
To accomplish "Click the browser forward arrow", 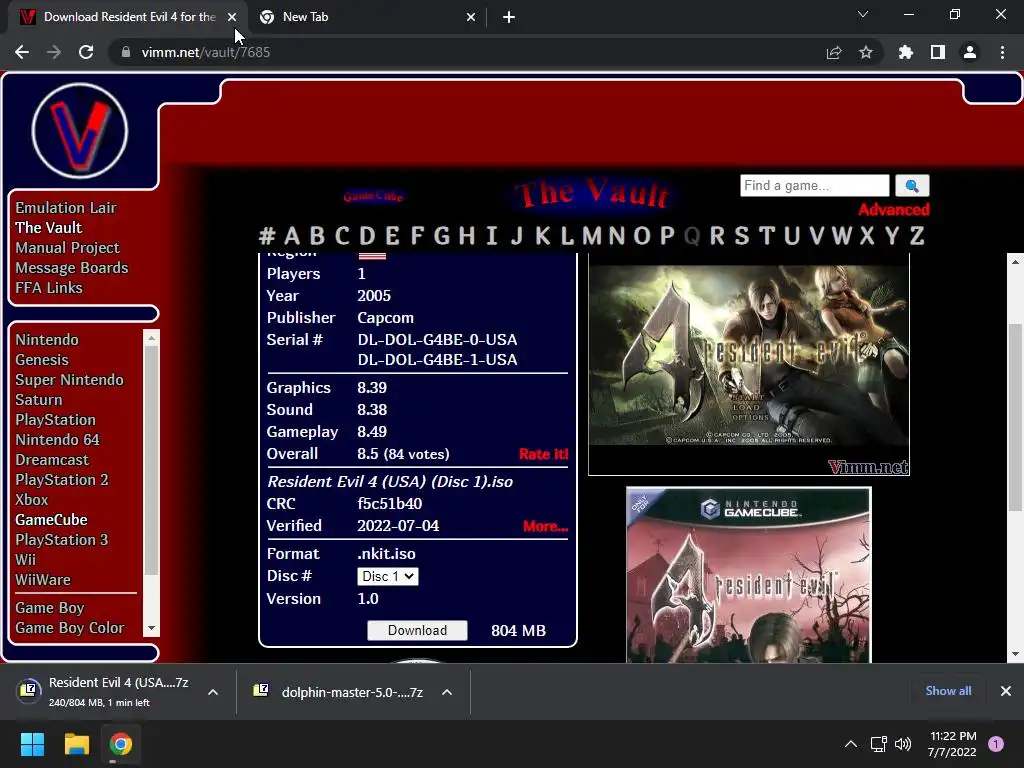I will (x=54, y=52).
